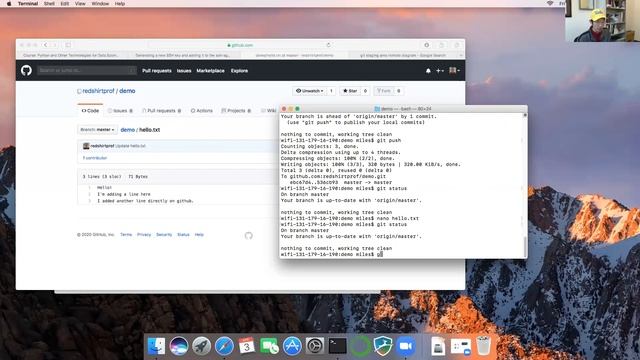
Task: Go back using Safari's back arrow
Action: click(x=46, y=45)
